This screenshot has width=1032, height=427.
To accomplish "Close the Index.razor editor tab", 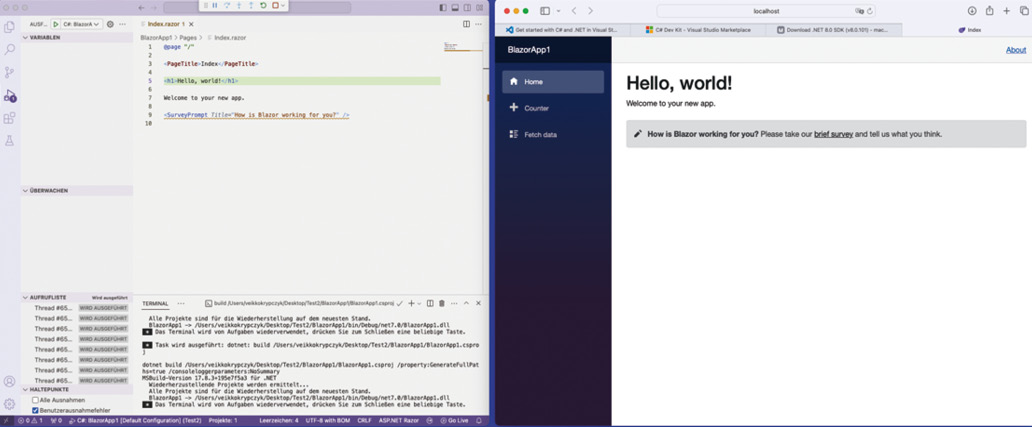I will tap(191, 24).
